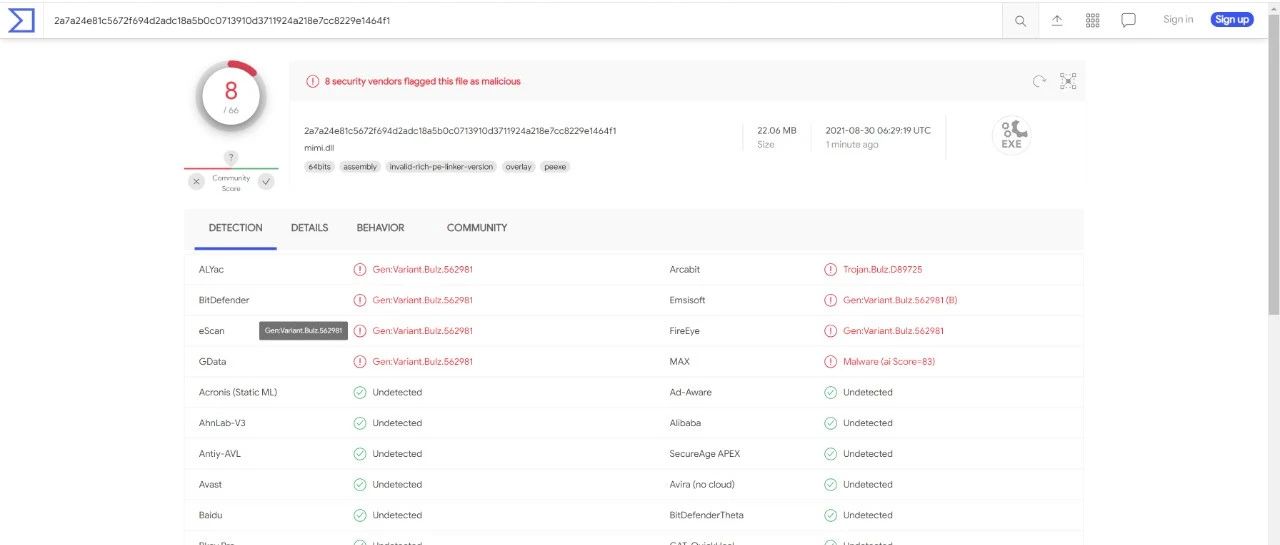Select the community score question mark
Image resolution: width=1280 pixels, height=545 pixels.
(231, 157)
